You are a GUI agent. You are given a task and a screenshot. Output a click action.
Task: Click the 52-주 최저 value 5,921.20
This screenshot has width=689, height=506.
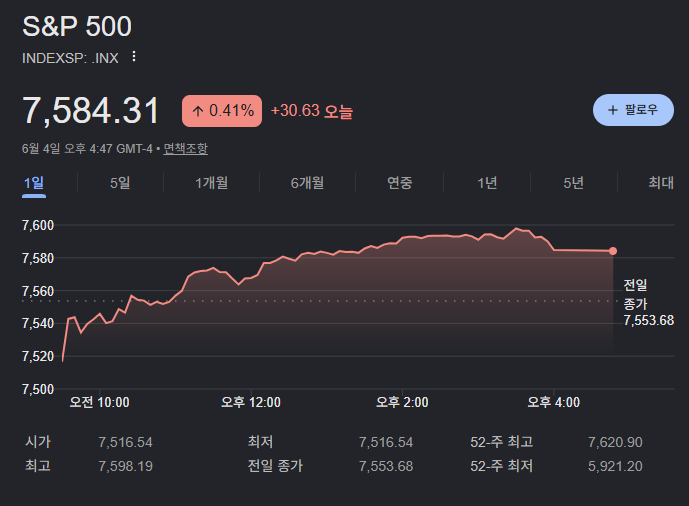tap(615, 466)
